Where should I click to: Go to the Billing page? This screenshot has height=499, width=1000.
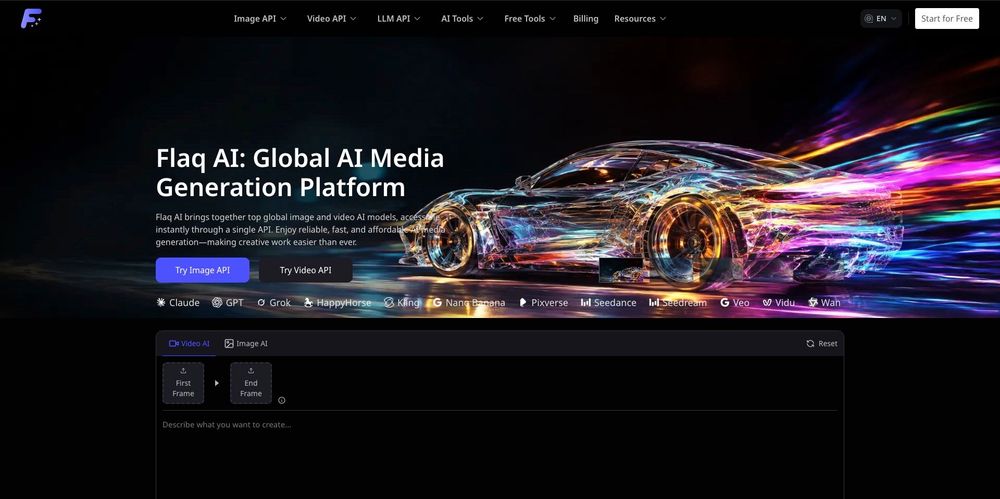click(585, 19)
